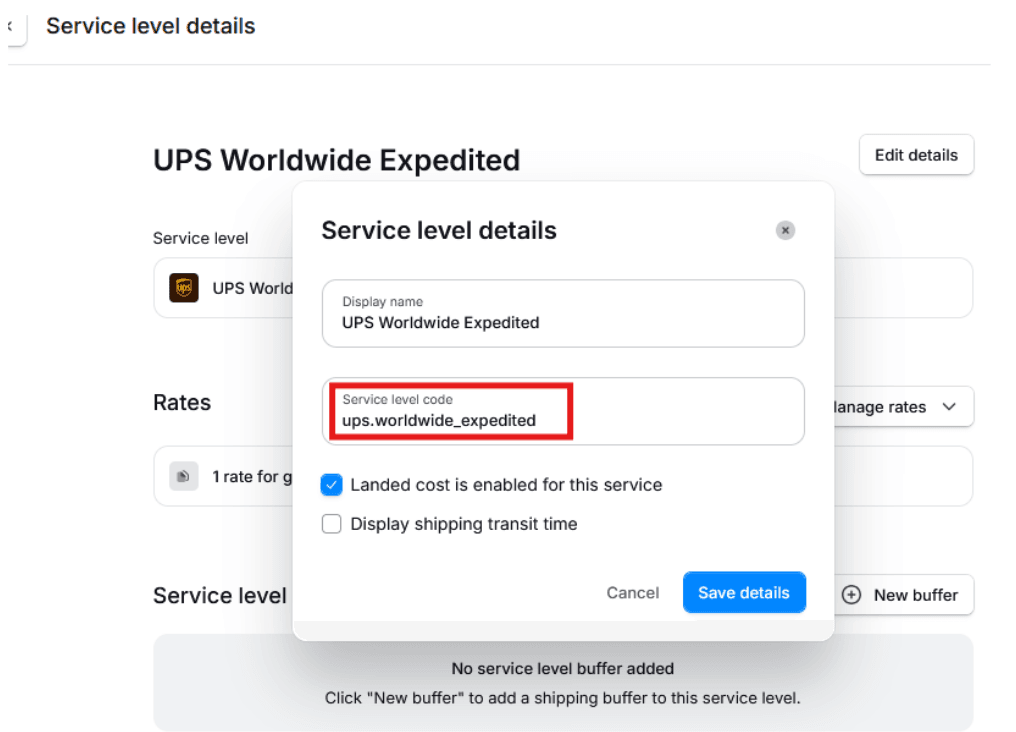This screenshot has width=1016, height=732.
Task: Click the back chevron beside the page title
Action: 12,26
